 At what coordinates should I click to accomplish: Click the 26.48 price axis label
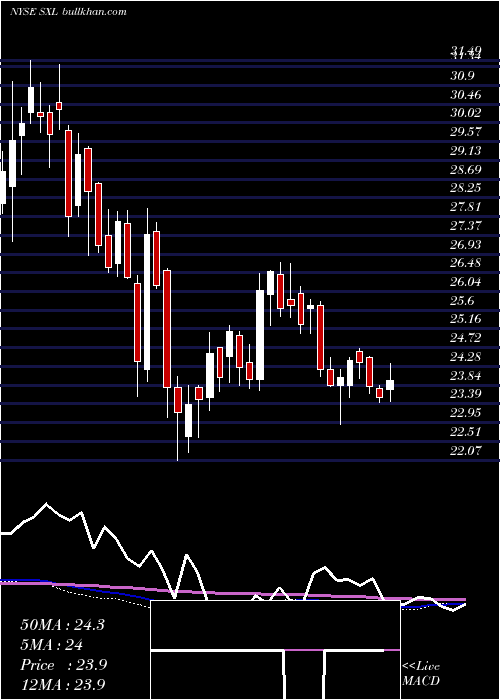[x=466, y=263]
